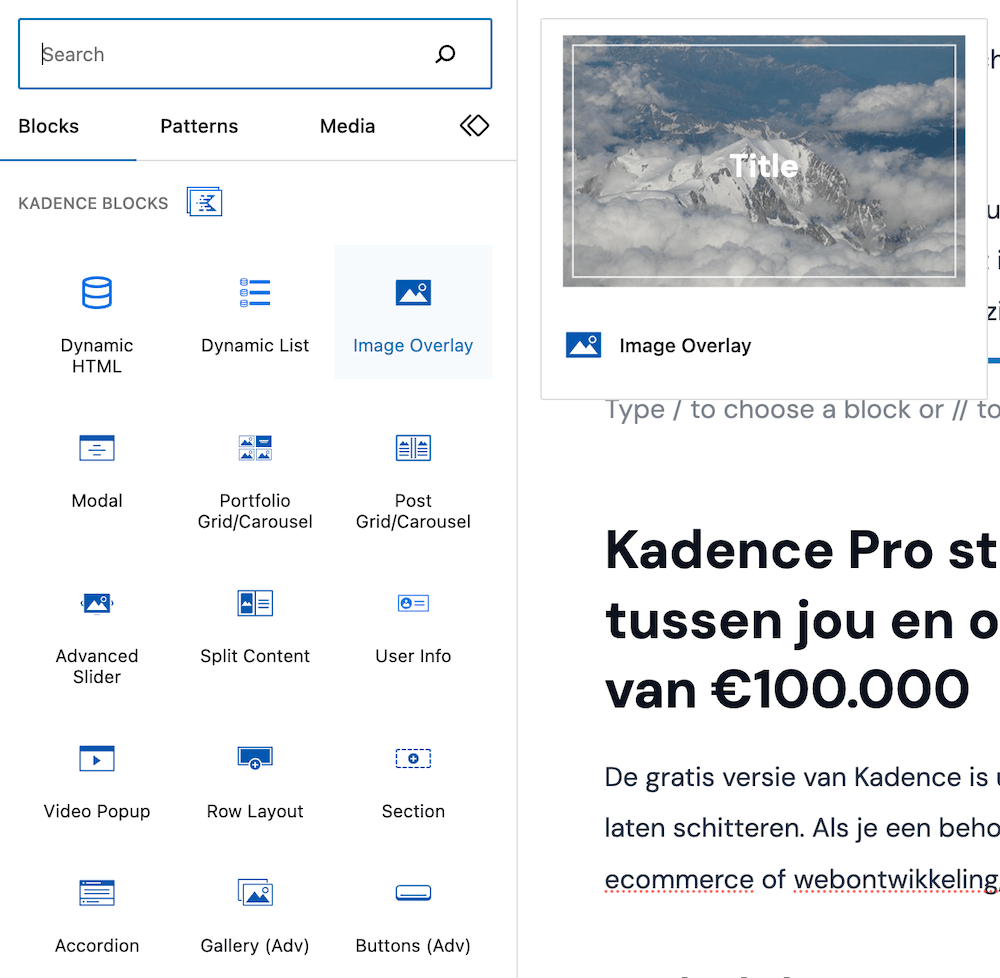Image resolution: width=1000 pixels, height=978 pixels.
Task: Choose the Gallery (Adv) block
Action: coord(255,915)
